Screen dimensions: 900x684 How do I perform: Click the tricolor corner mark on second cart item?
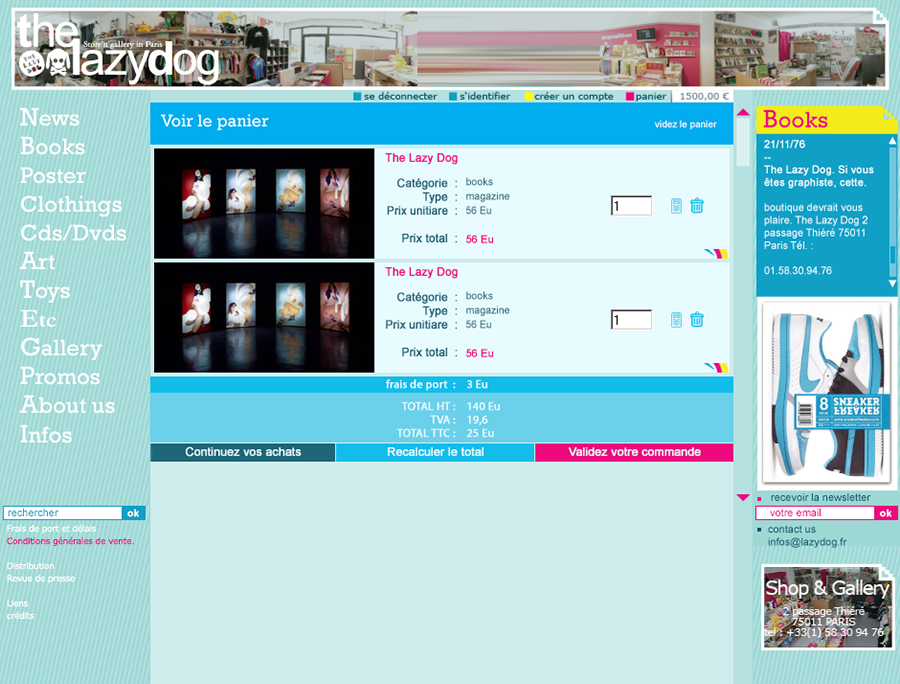716,368
